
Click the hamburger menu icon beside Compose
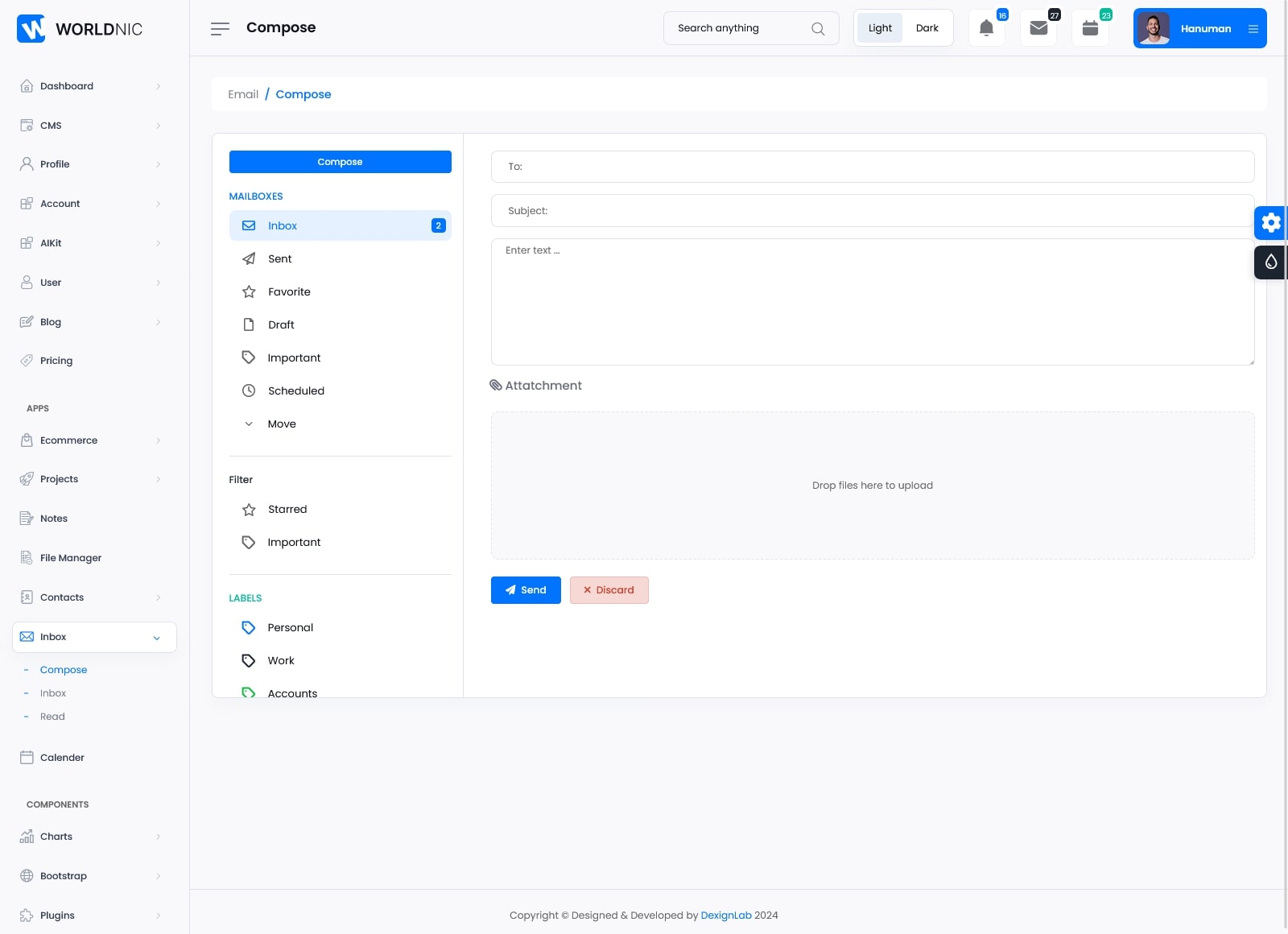(220, 28)
